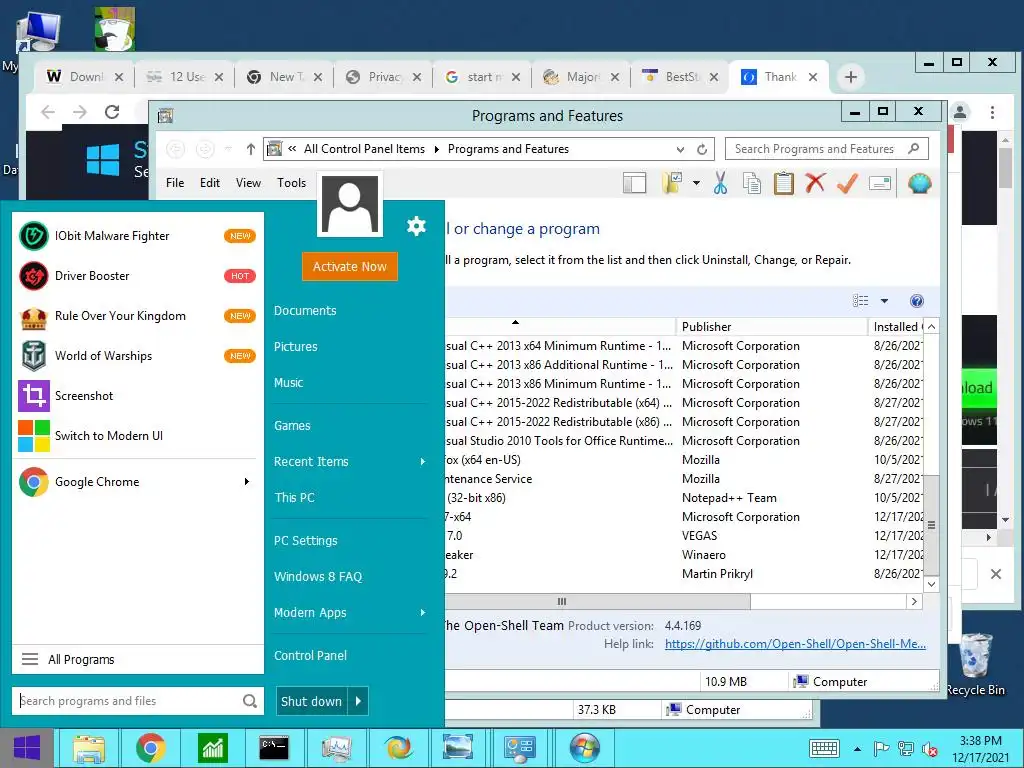Open Chrome three-dot menu
This screenshot has width=1024, height=768.
click(x=992, y=112)
